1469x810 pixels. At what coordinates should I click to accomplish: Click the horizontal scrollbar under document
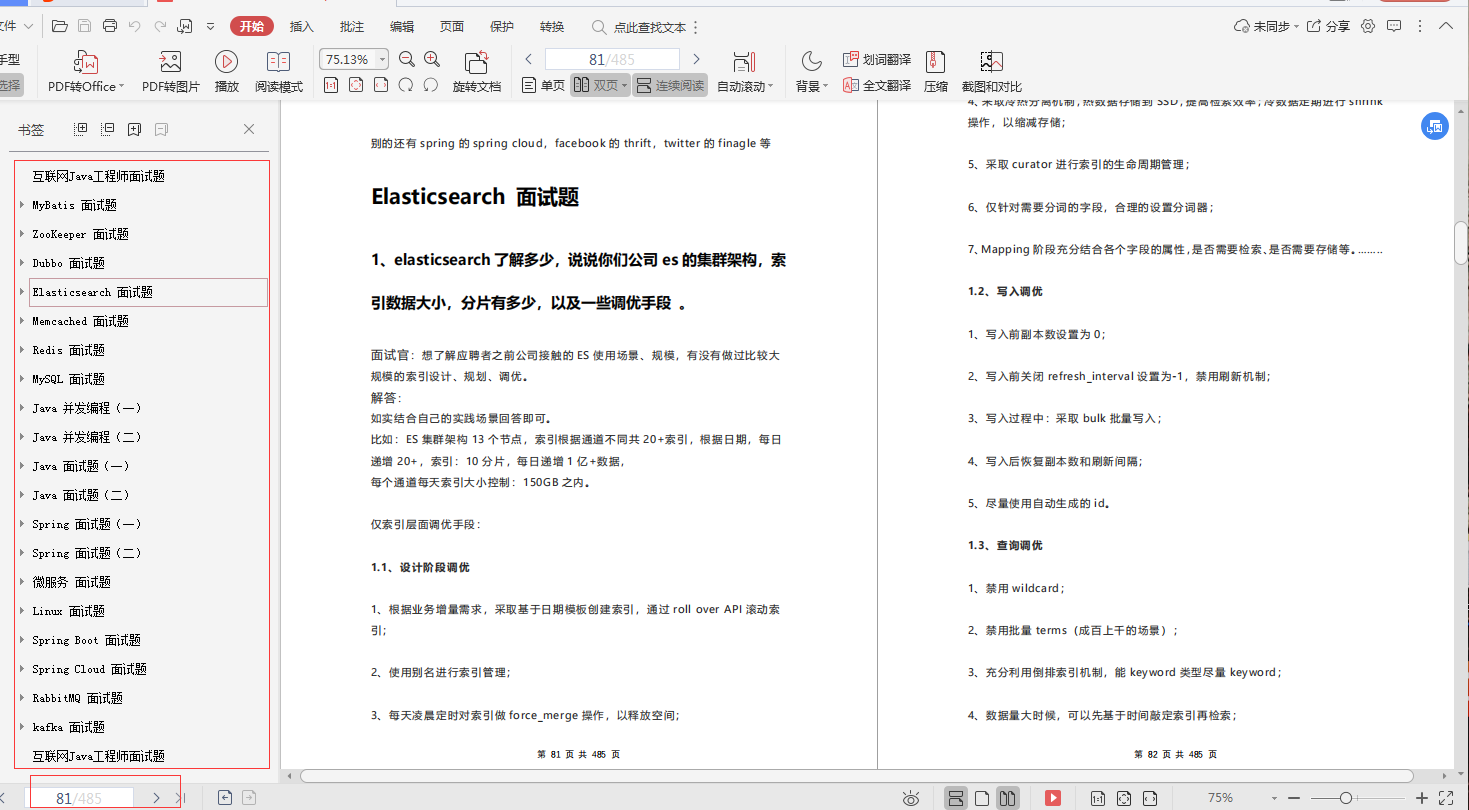[x=857, y=776]
